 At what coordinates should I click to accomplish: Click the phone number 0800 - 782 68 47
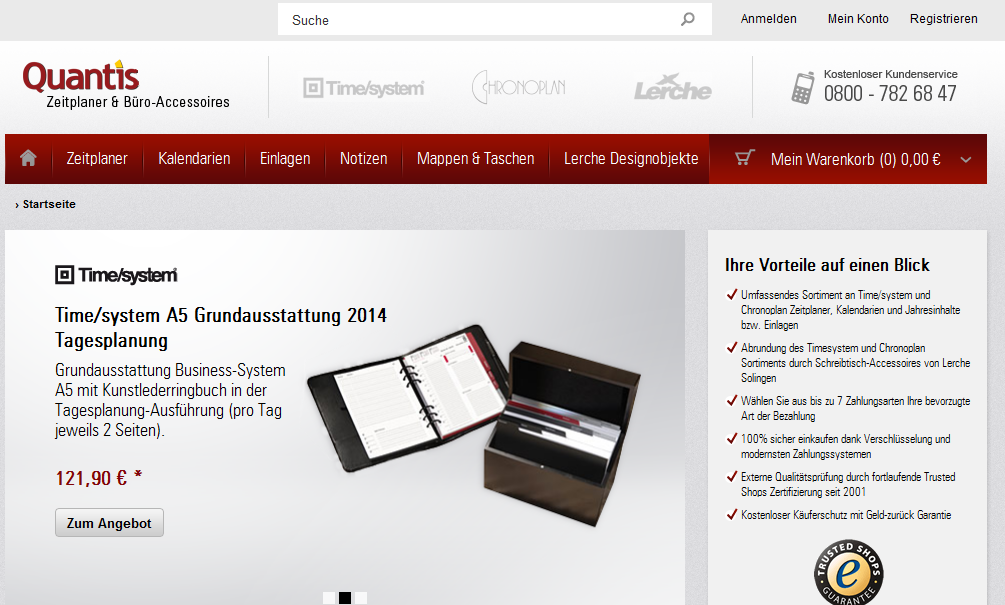[890, 94]
